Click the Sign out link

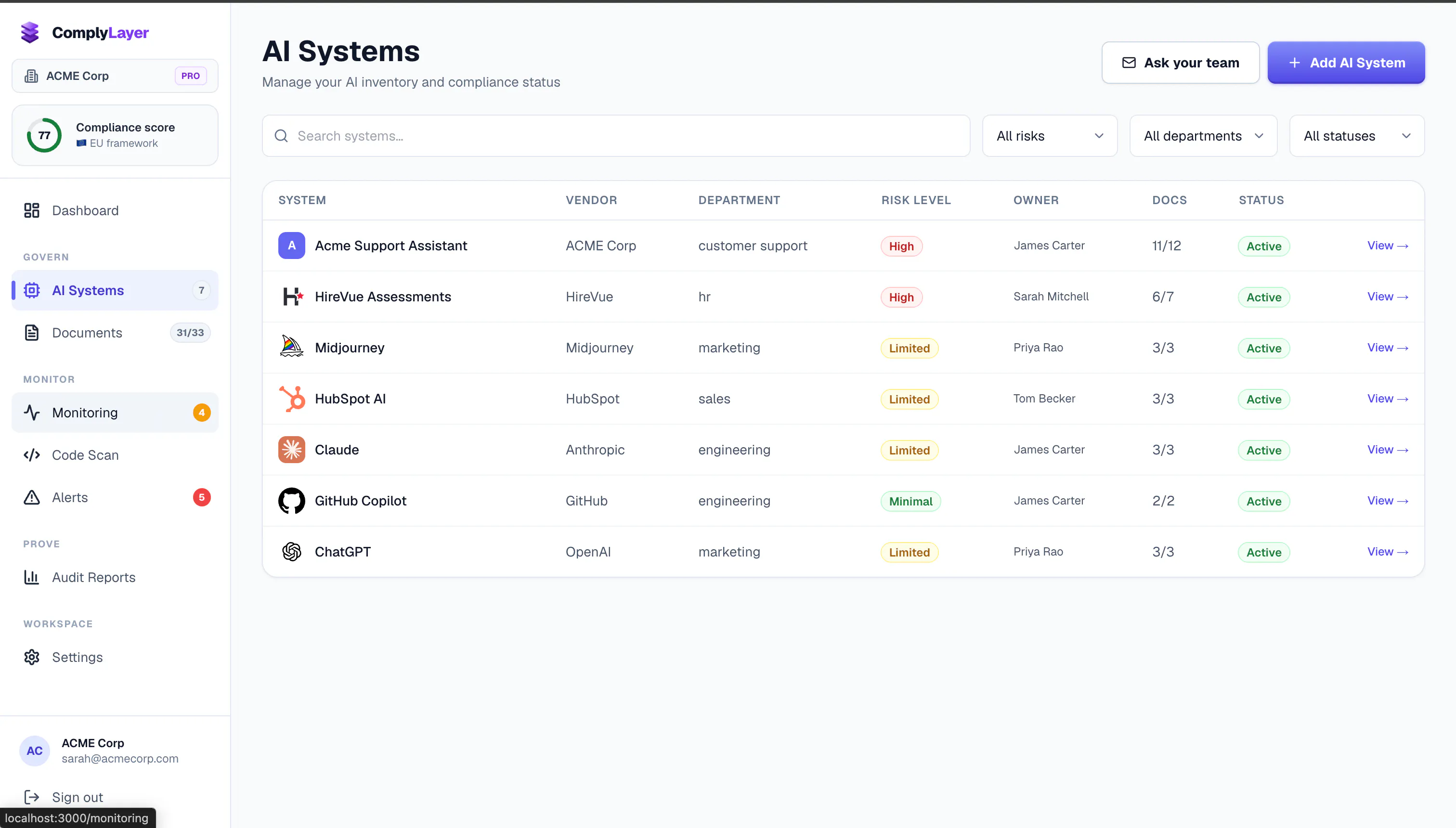coord(78,797)
